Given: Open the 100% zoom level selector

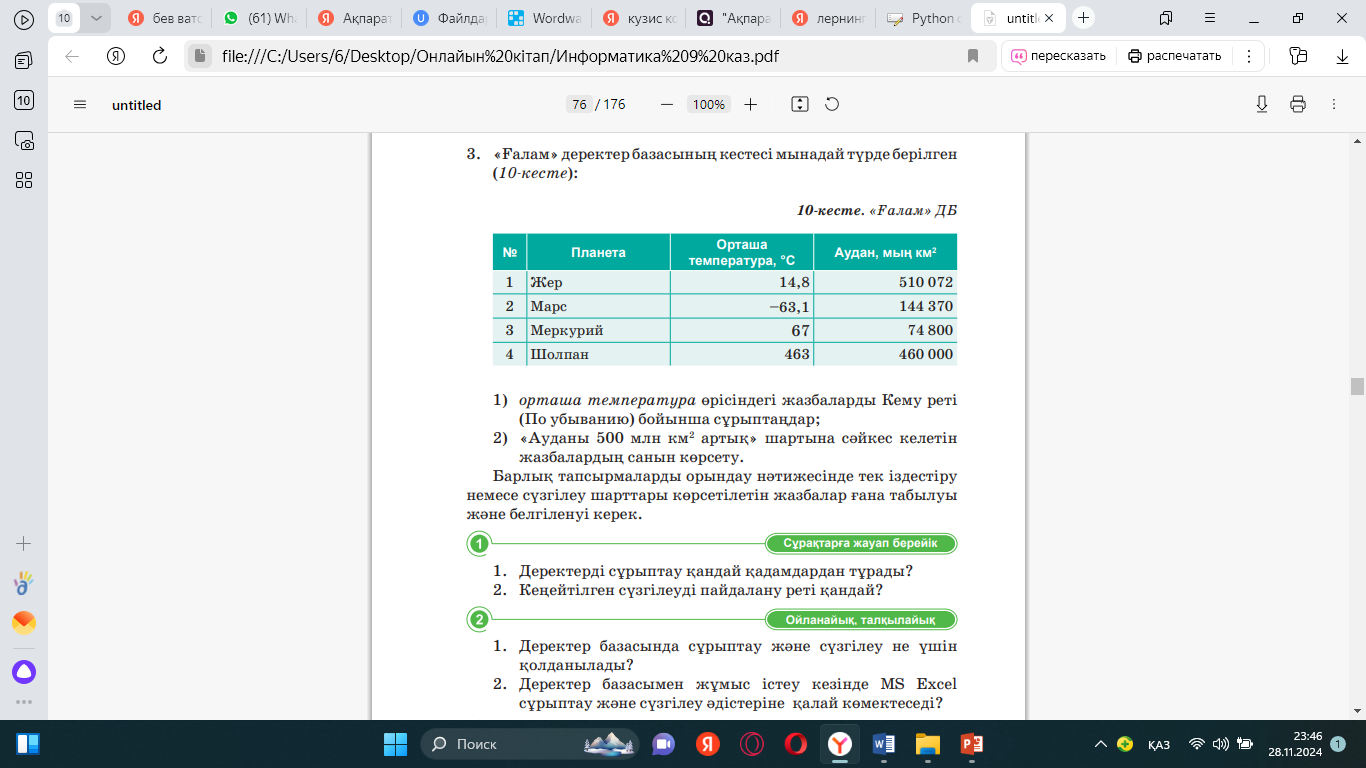Looking at the screenshot, I should 709,104.
